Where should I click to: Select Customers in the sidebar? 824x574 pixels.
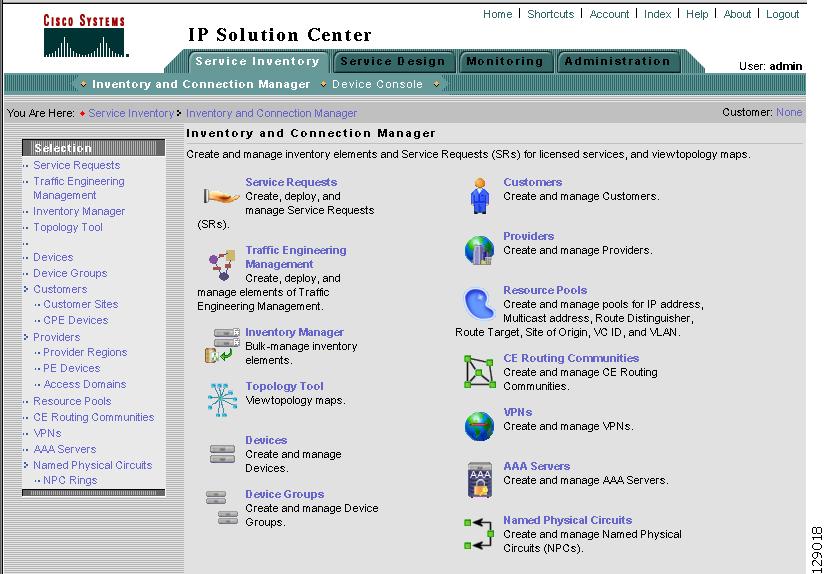60,289
